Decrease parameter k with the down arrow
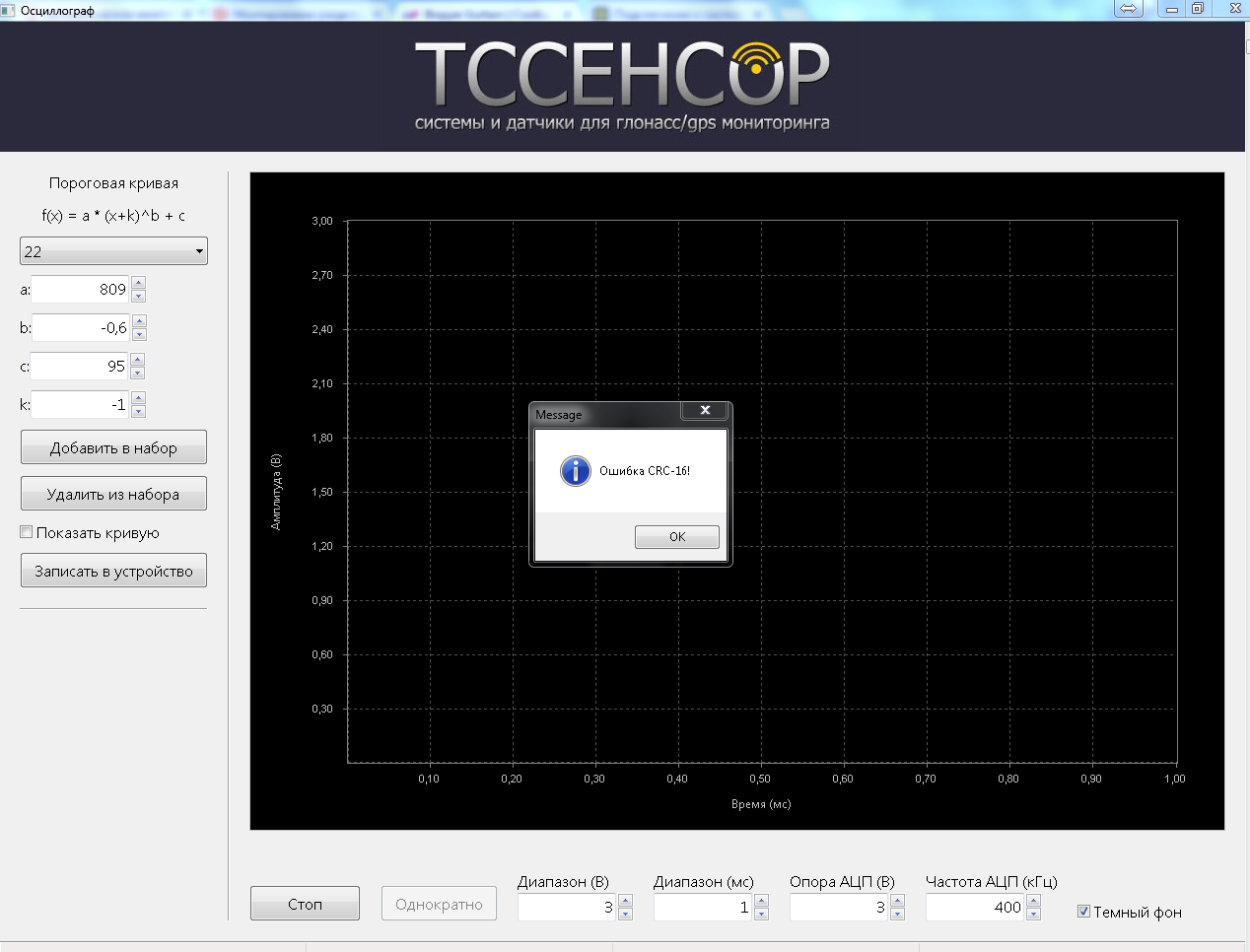 coord(138,411)
